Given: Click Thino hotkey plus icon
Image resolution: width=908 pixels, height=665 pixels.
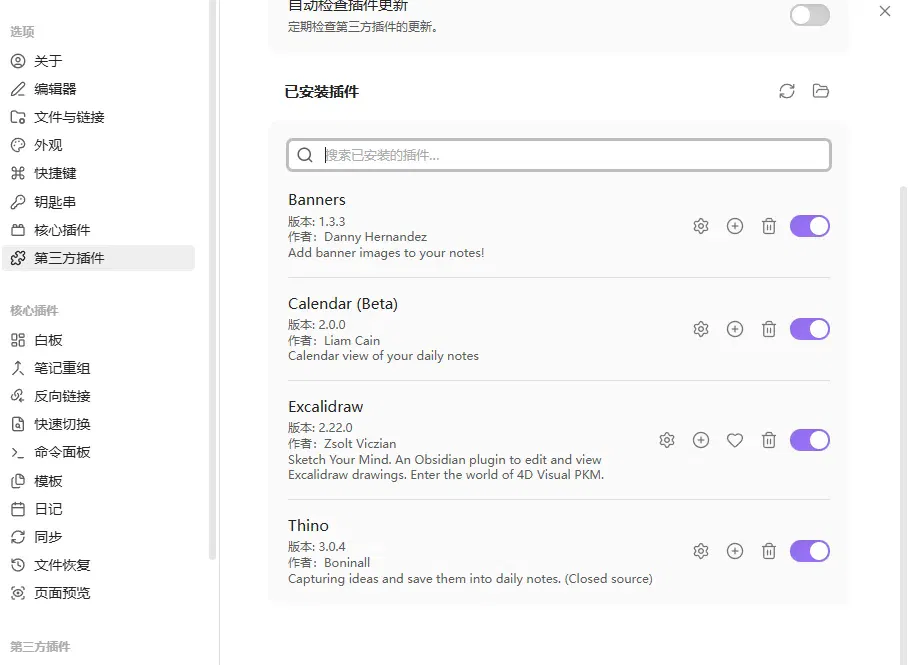Looking at the screenshot, I should pyautogui.click(x=735, y=551).
